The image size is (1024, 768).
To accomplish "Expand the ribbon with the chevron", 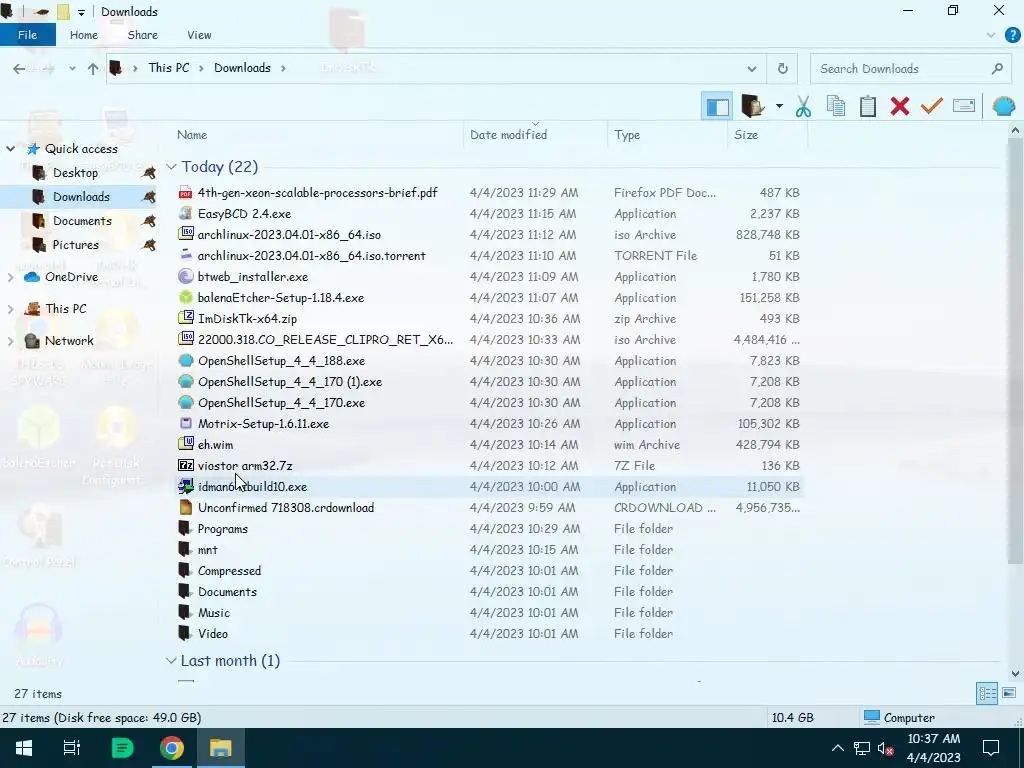I will [991, 35].
